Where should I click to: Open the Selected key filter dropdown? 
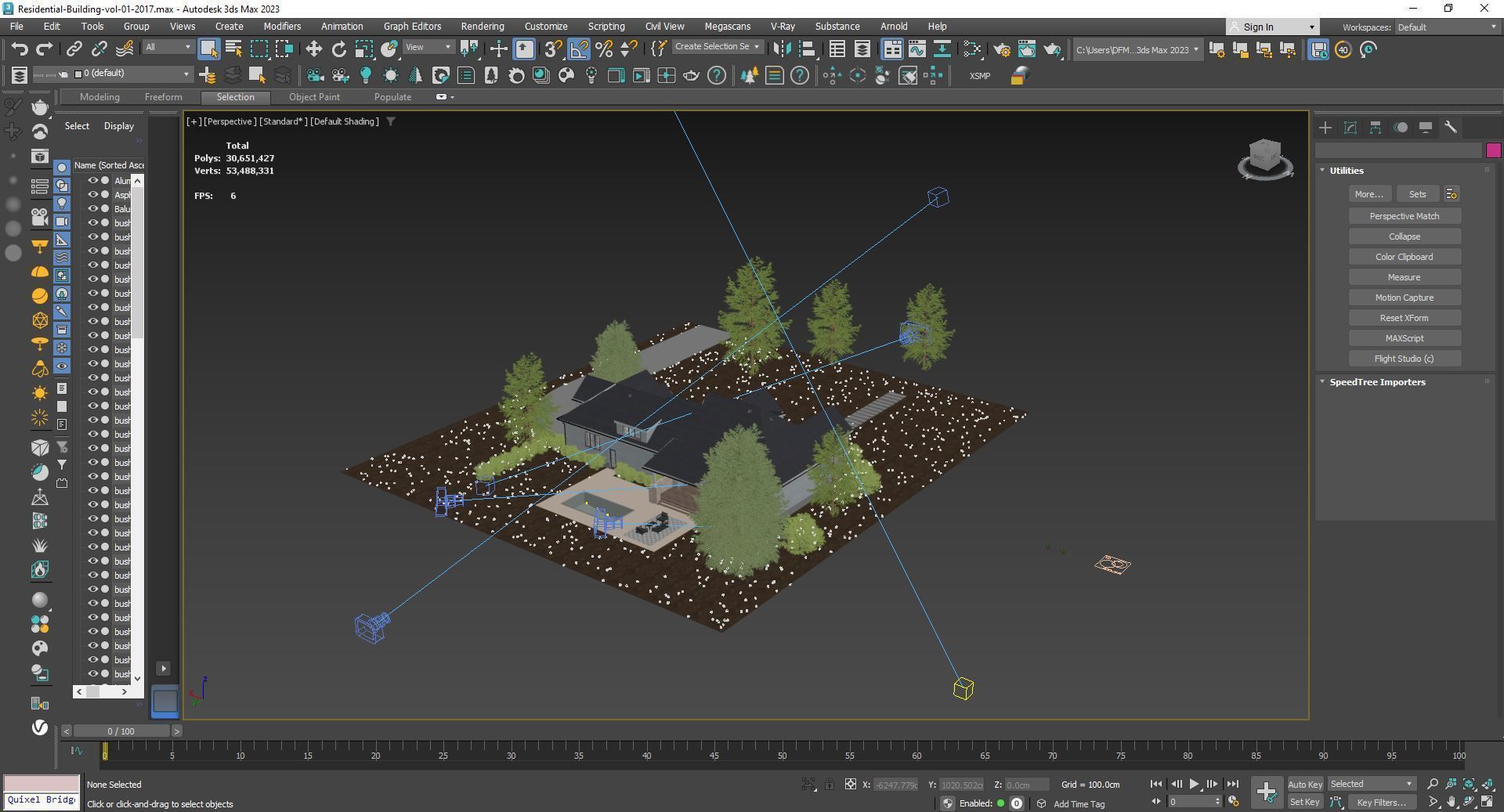[1371, 784]
